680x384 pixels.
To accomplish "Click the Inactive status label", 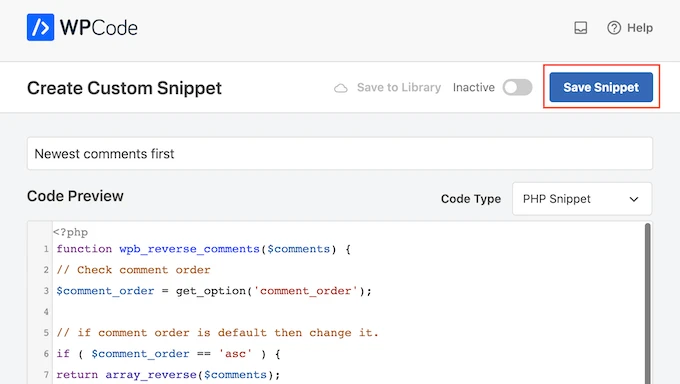I will pyautogui.click(x=474, y=88).
